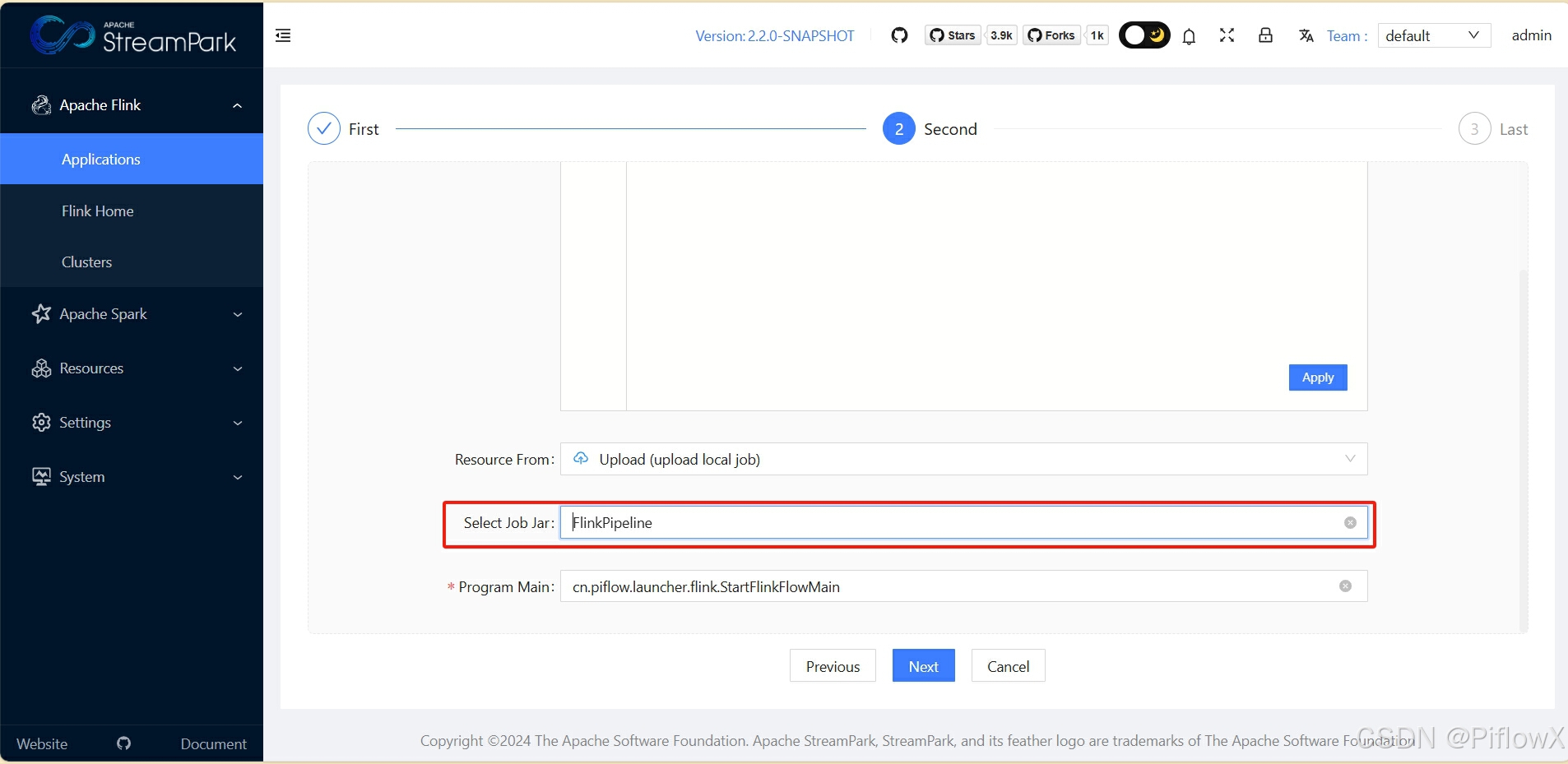Screen dimensions: 1568x764
Task: Go to the First step
Action: tap(343, 129)
